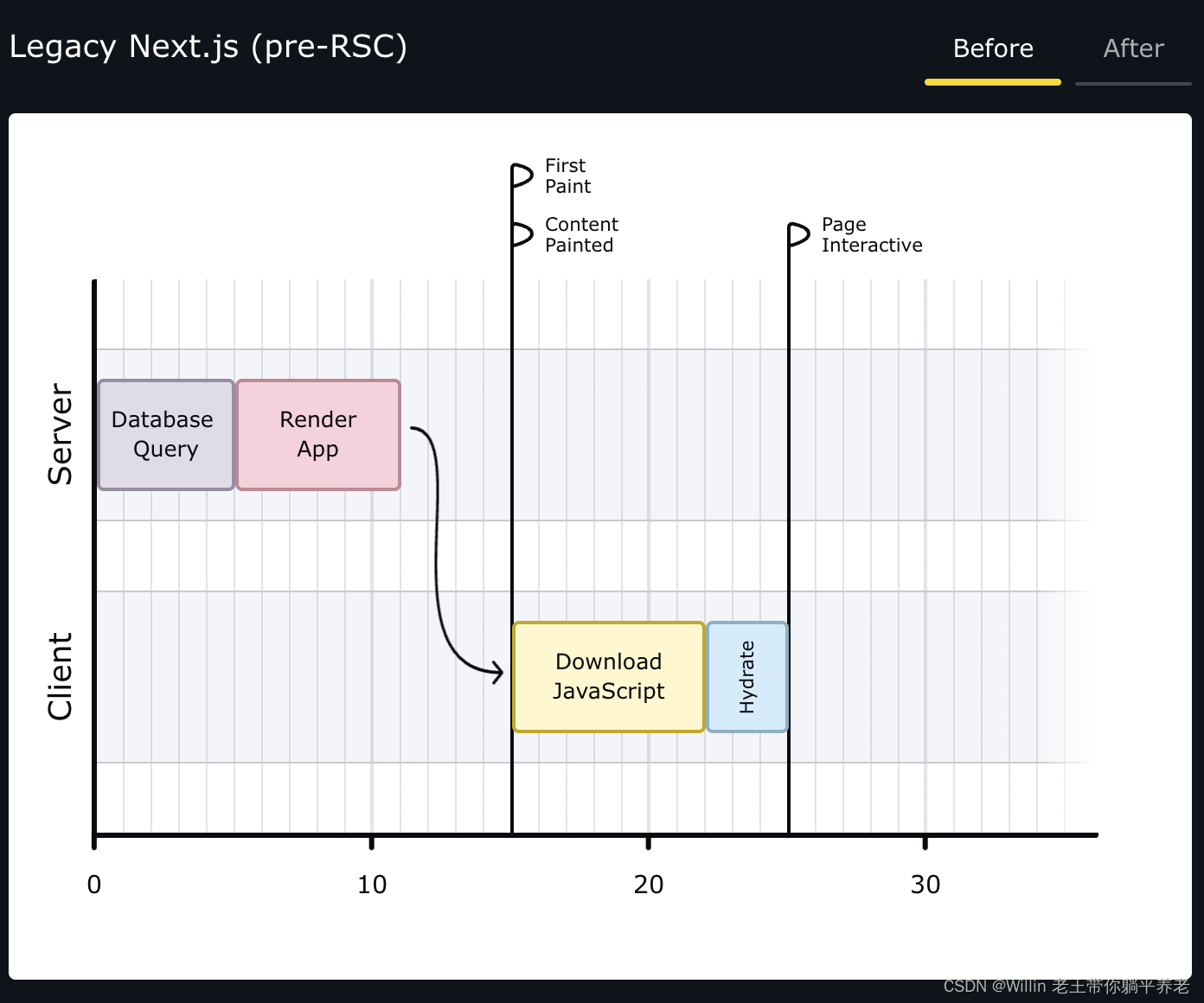Click the Page Interactive flag marker
Viewport: 1204px width, 1003px height.
799,234
